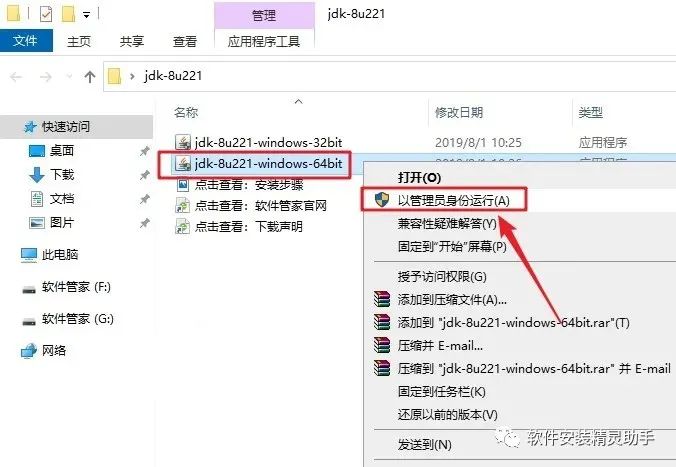Click the 网络 icon in the sidebar
This screenshot has width=676, height=467.
pos(29,351)
